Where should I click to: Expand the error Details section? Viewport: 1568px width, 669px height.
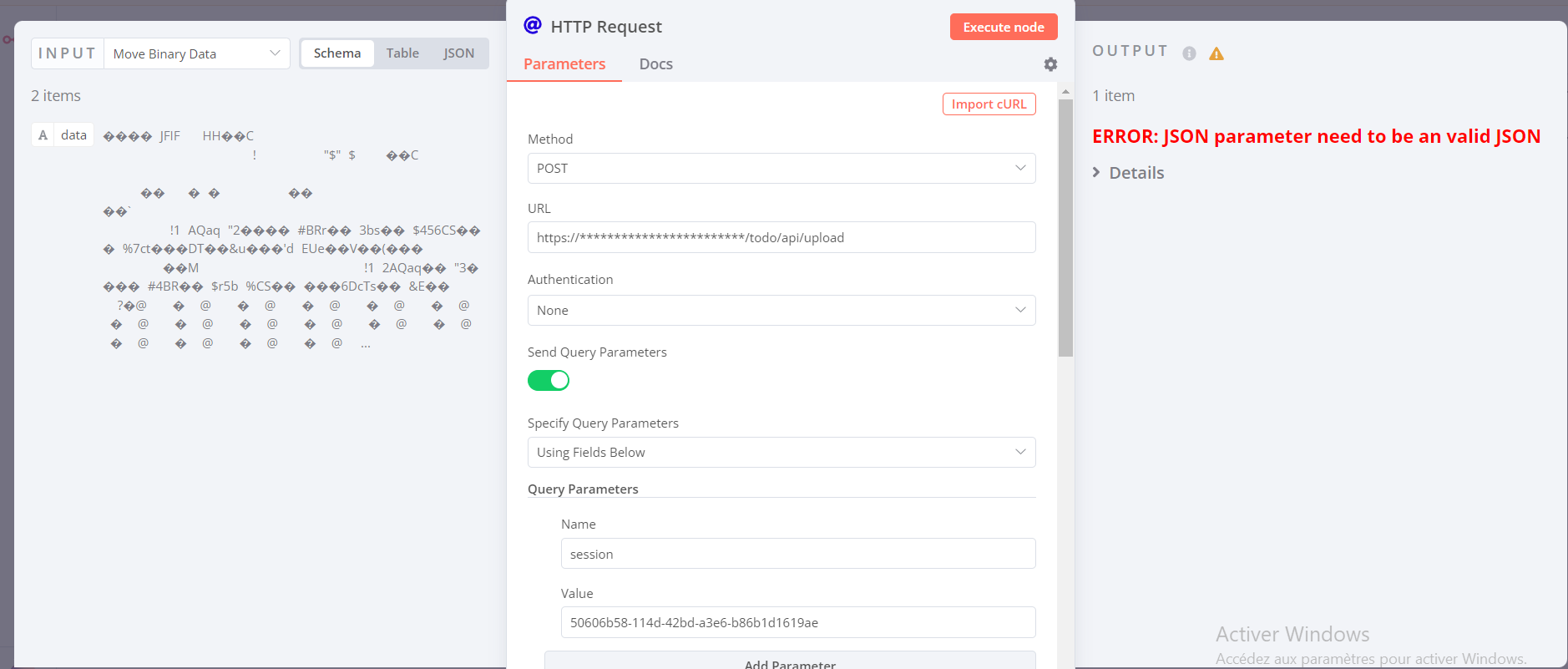coord(1128,173)
